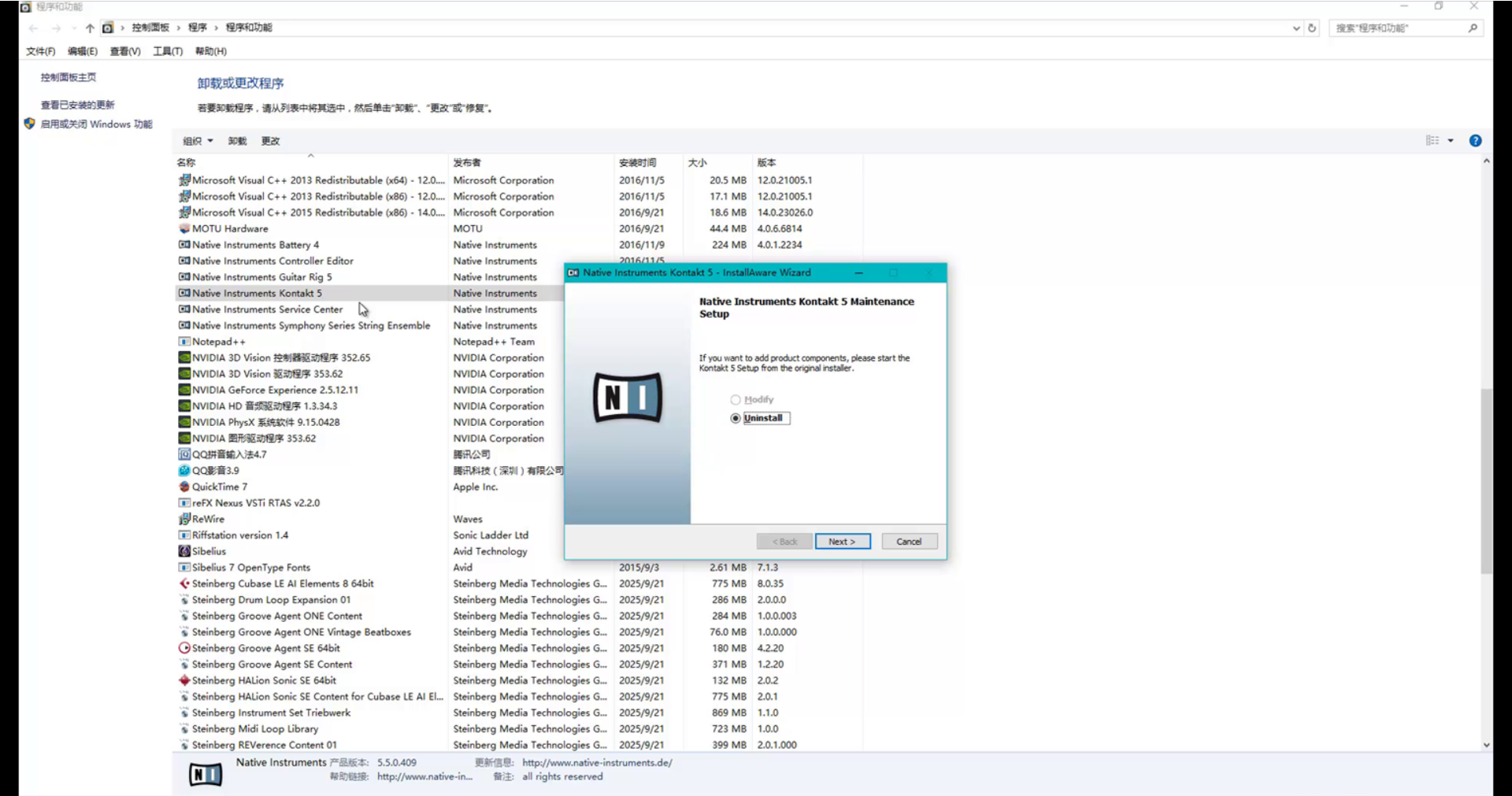Click the QQ影音3.9 icon
This screenshot has width=1512, height=796.
pos(184,471)
